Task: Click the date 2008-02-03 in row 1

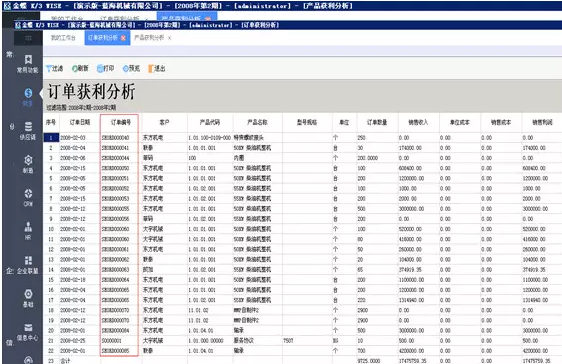Action: coord(73,138)
